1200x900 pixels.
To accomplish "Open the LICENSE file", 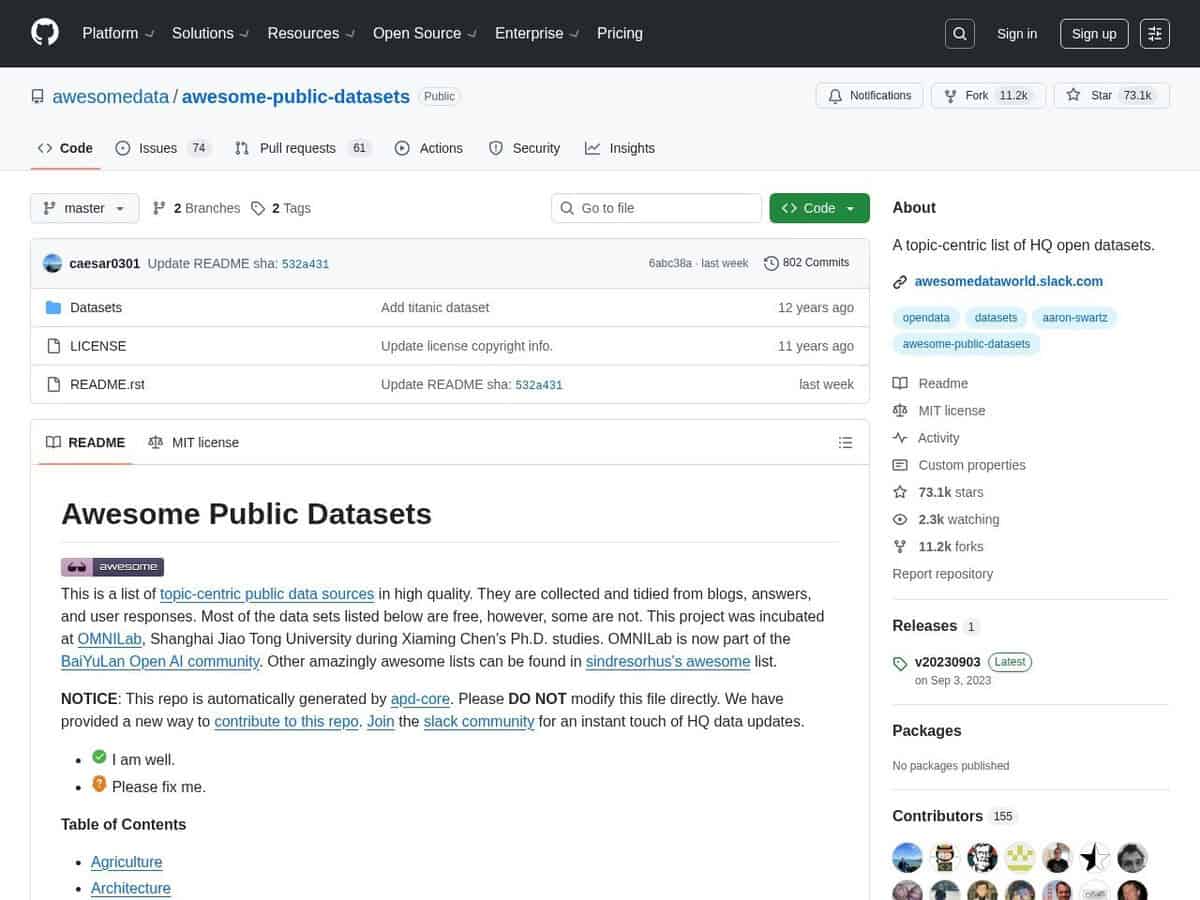I will [98, 346].
